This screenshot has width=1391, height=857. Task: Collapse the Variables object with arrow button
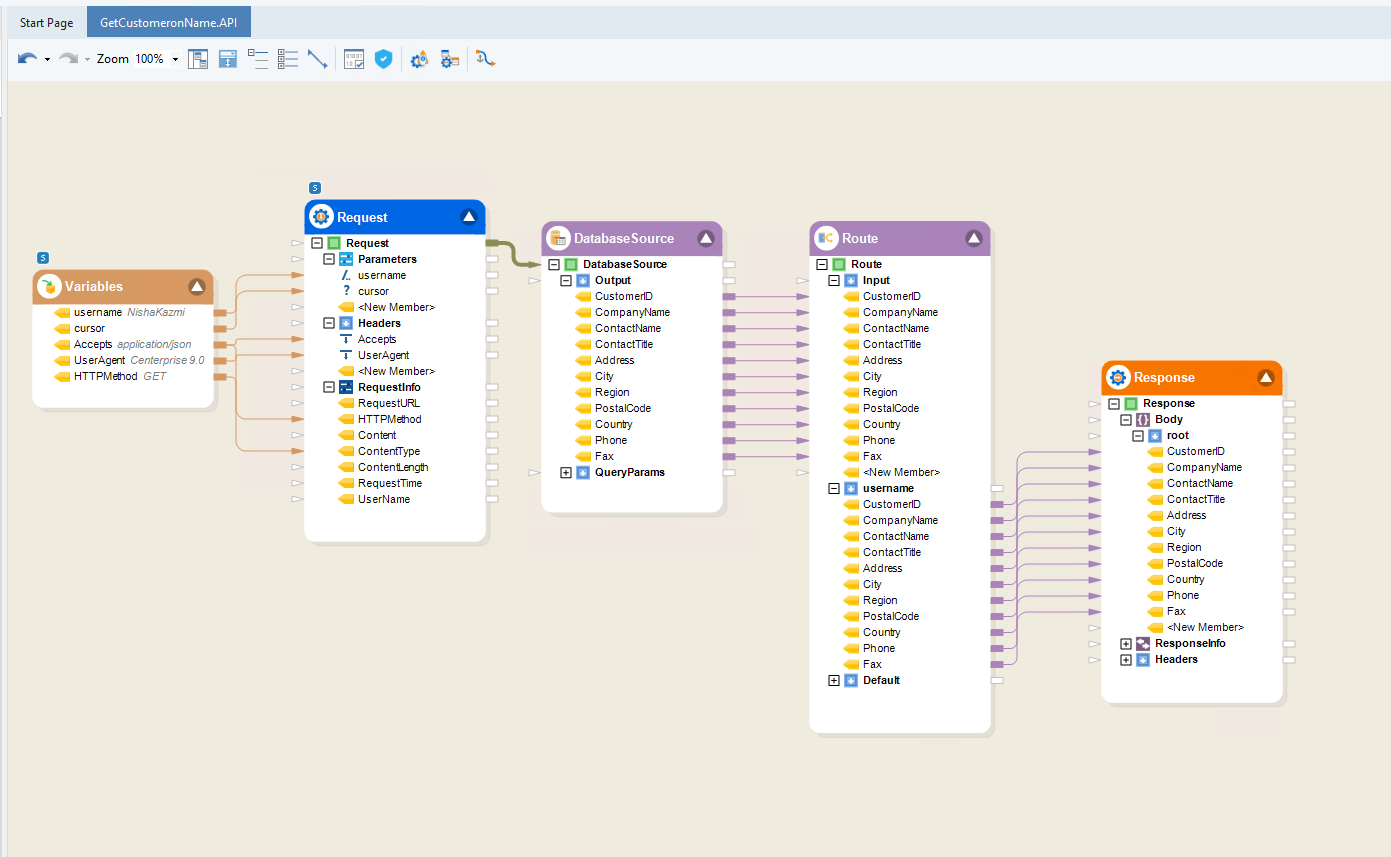(x=197, y=286)
